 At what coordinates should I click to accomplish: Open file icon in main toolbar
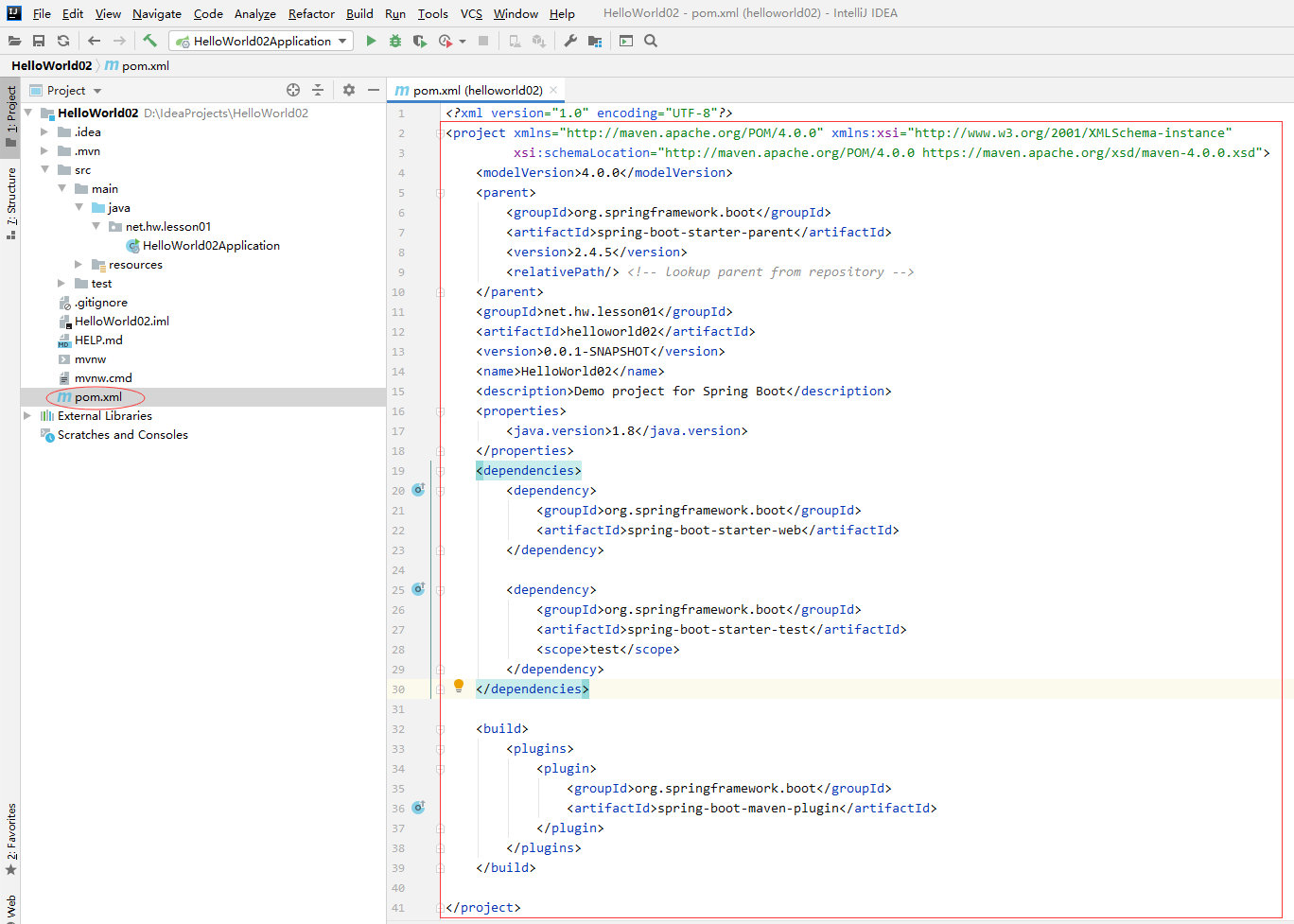point(14,41)
